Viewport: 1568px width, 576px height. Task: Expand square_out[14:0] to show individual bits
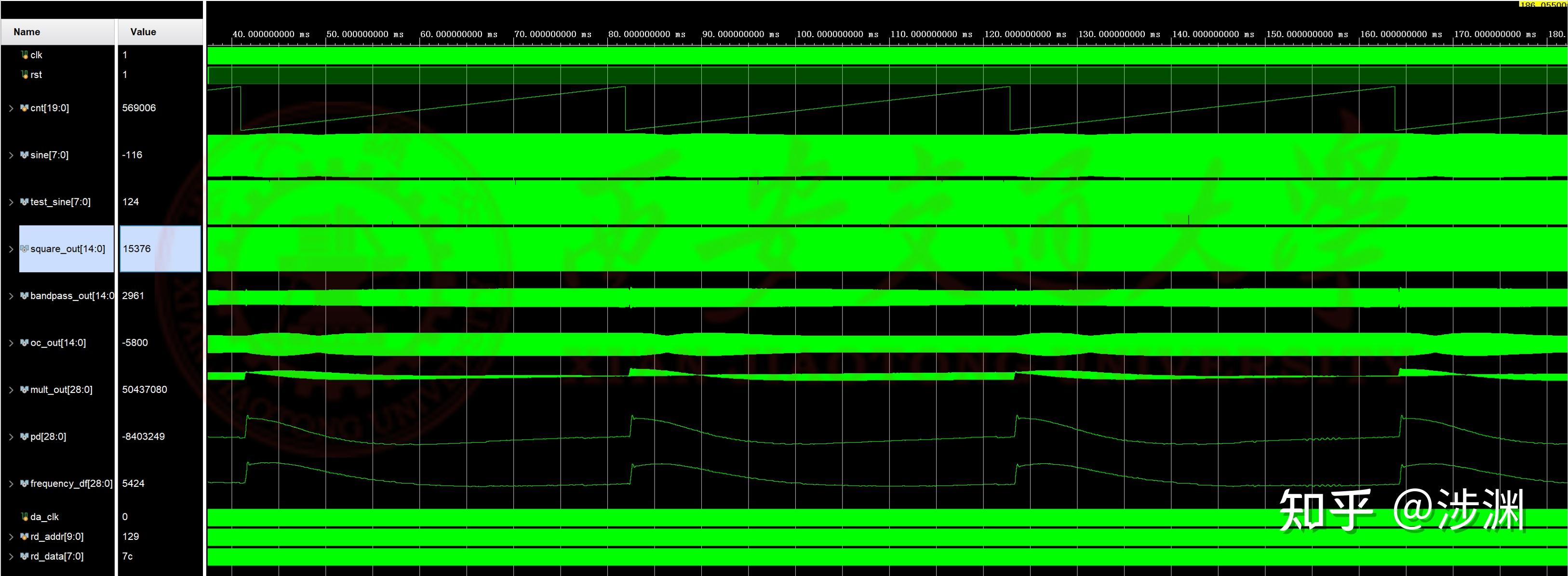(x=10, y=248)
